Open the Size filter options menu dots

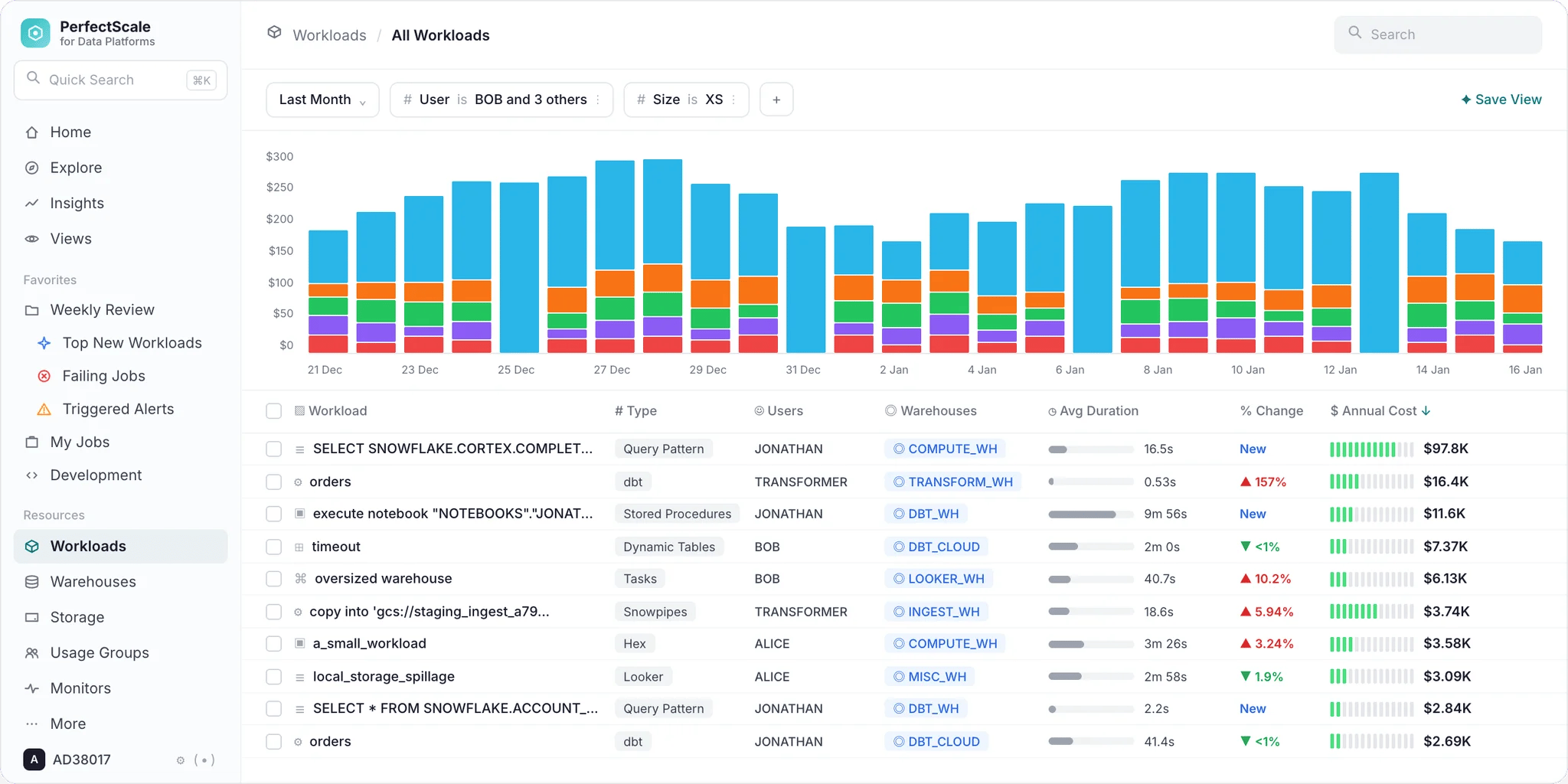pyautogui.click(x=733, y=100)
